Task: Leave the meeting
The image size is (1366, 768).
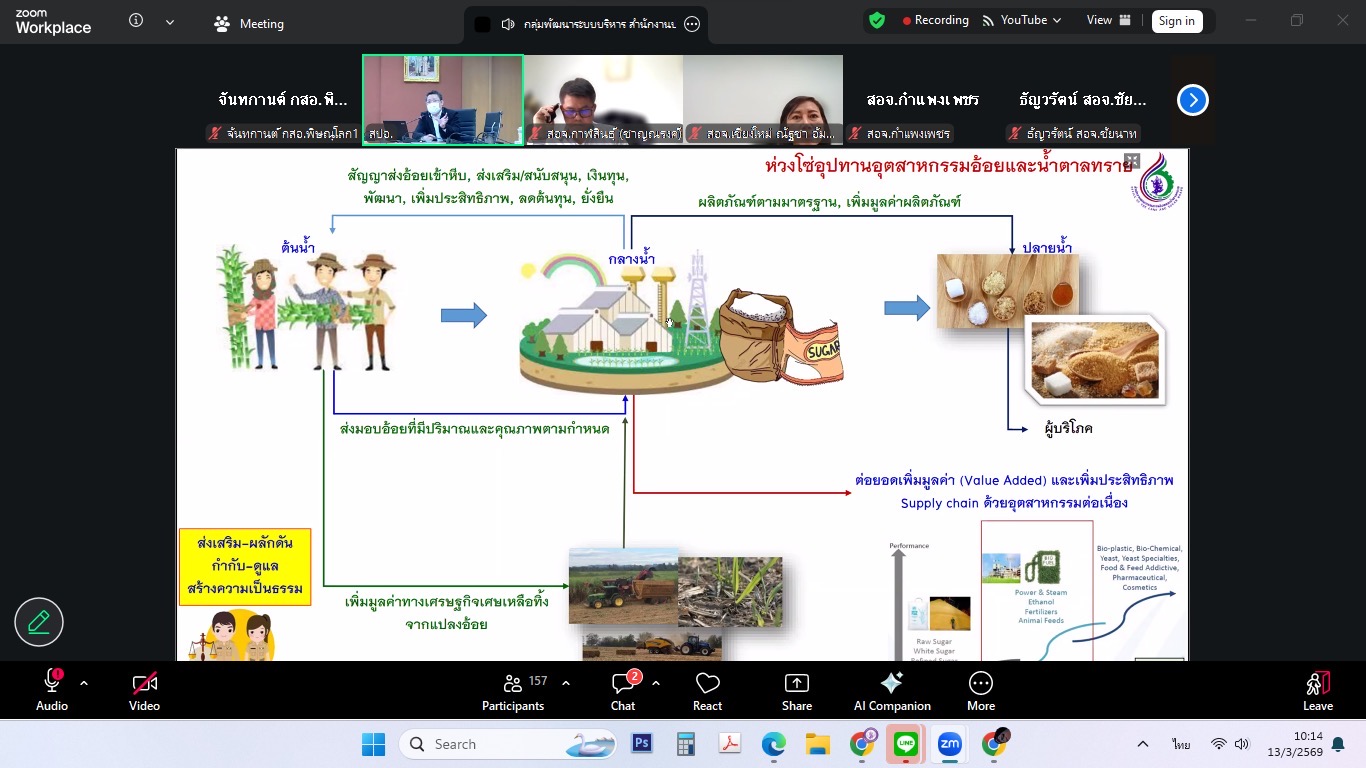Action: 1317,691
